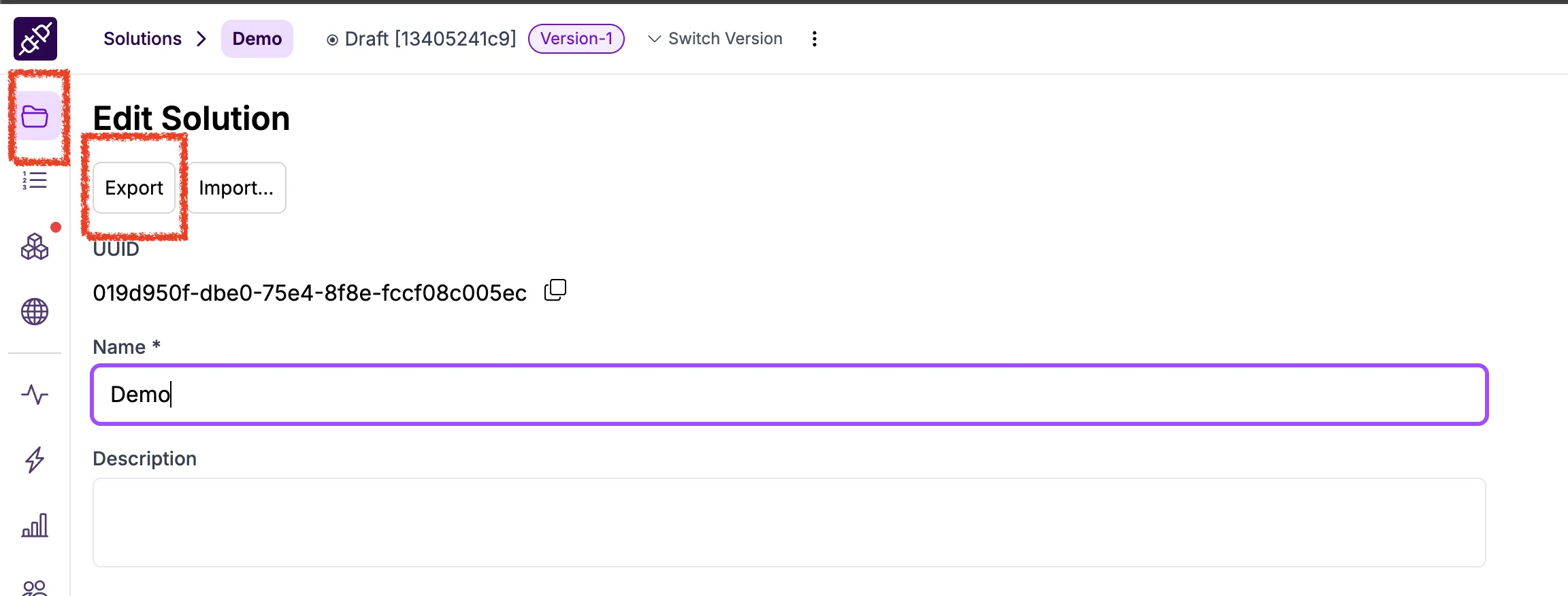The height and width of the screenshot is (596, 1568).
Task: Open the three-dot more options menu
Action: click(814, 39)
